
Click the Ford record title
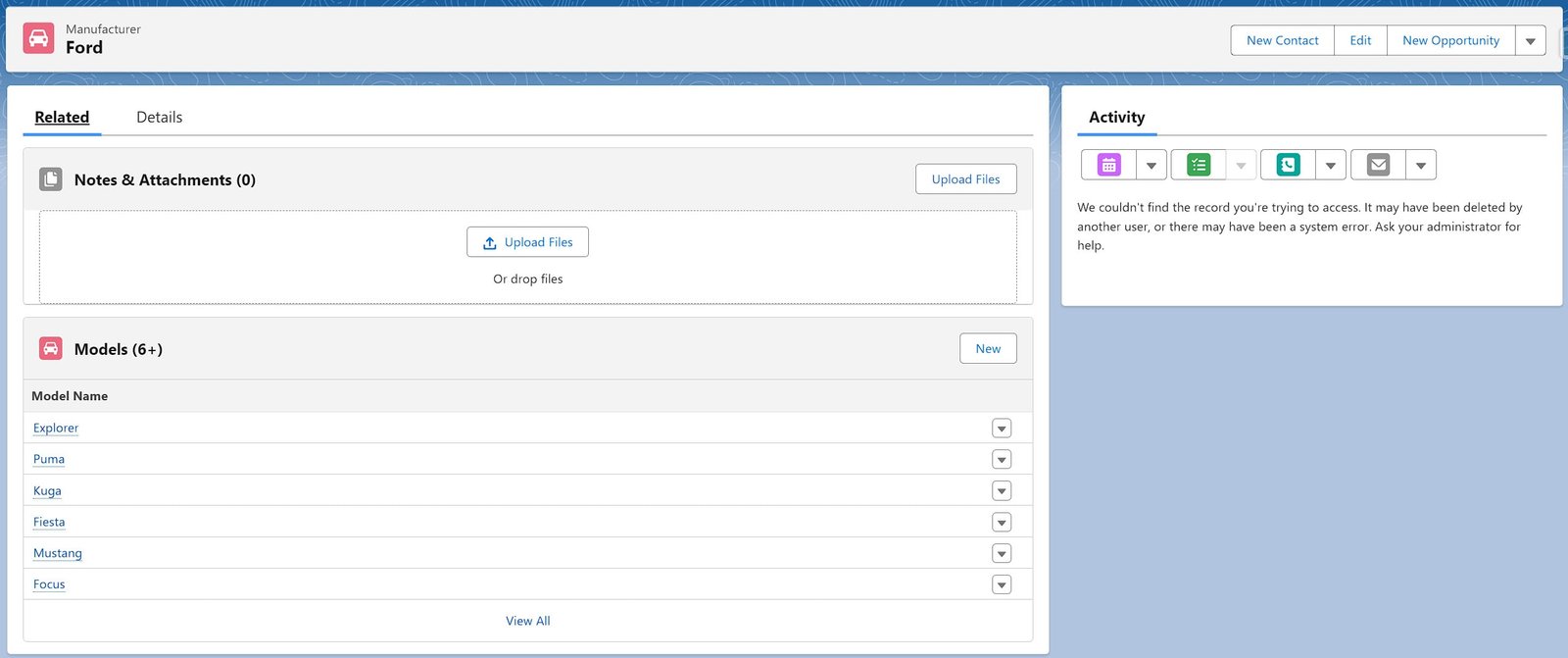(84, 47)
